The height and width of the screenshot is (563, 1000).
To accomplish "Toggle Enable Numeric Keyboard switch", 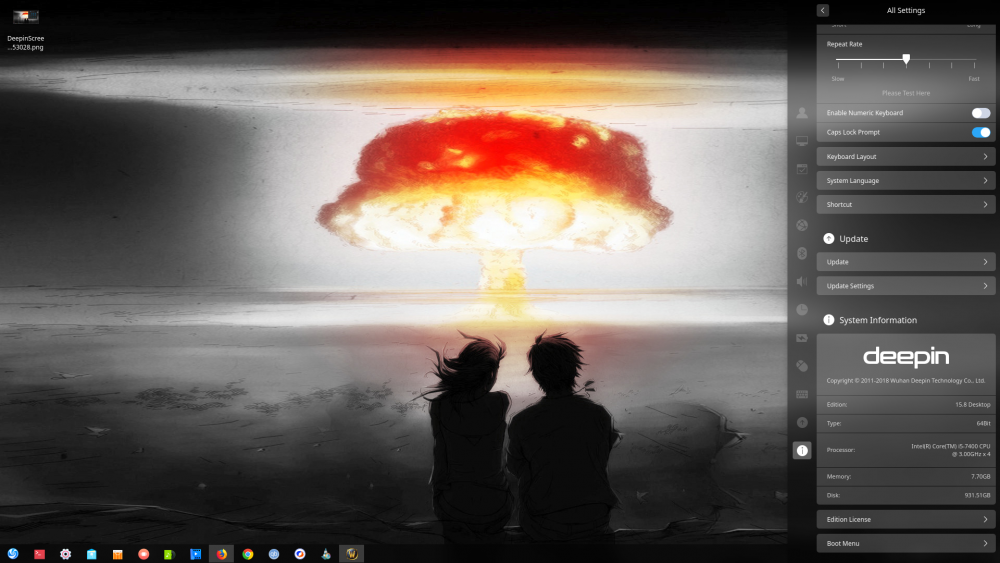I will [x=981, y=113].
